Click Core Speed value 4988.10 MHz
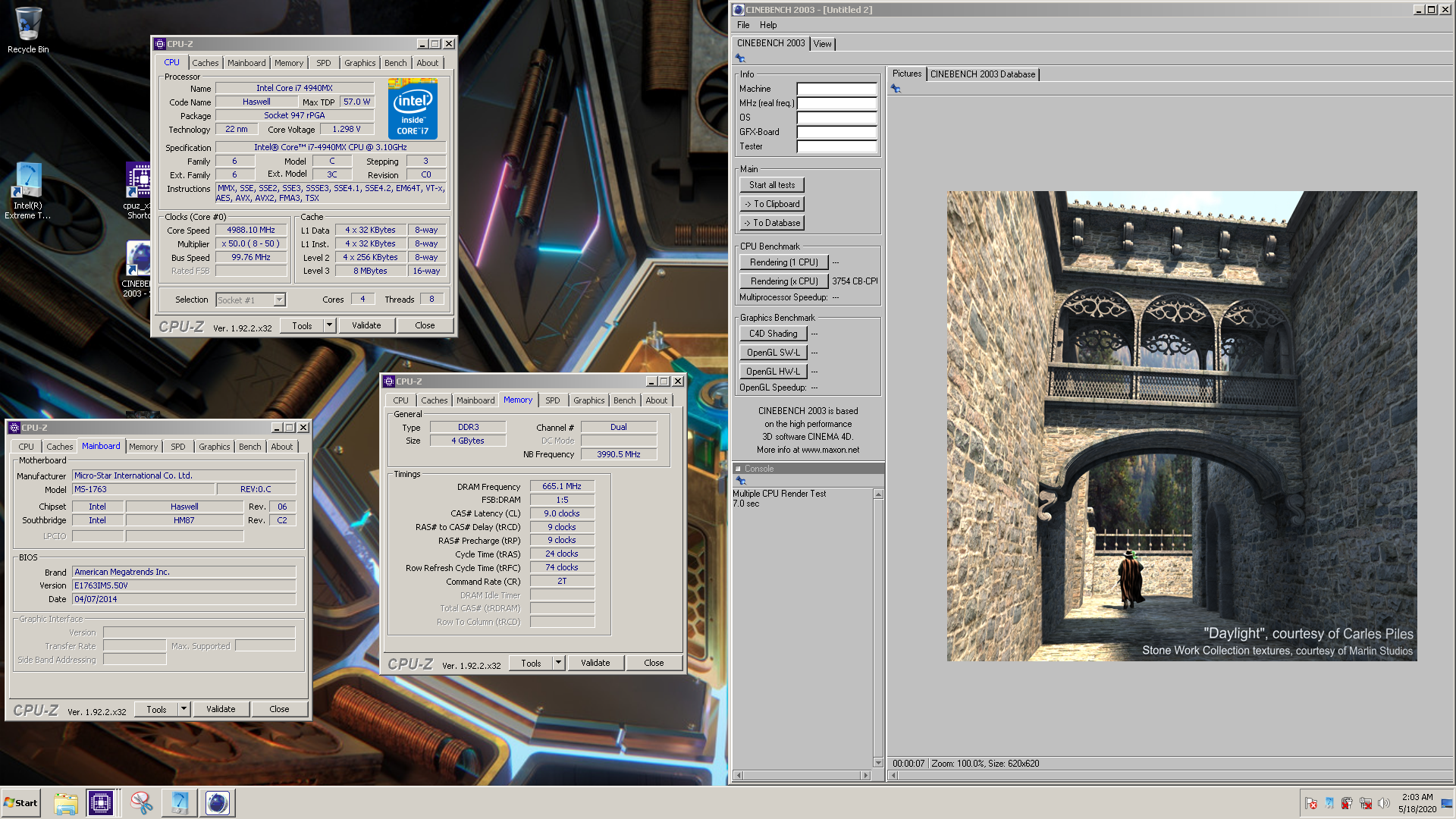 click(x=251, y=230)
